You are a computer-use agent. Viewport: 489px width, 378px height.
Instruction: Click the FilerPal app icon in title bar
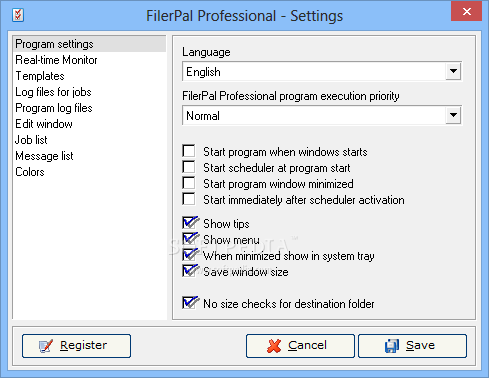(18, 15)
